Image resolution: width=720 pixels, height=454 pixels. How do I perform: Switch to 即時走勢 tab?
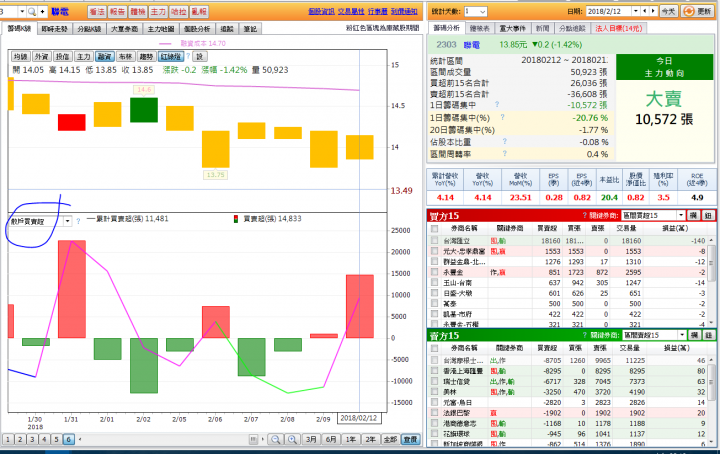click(55, 29)
